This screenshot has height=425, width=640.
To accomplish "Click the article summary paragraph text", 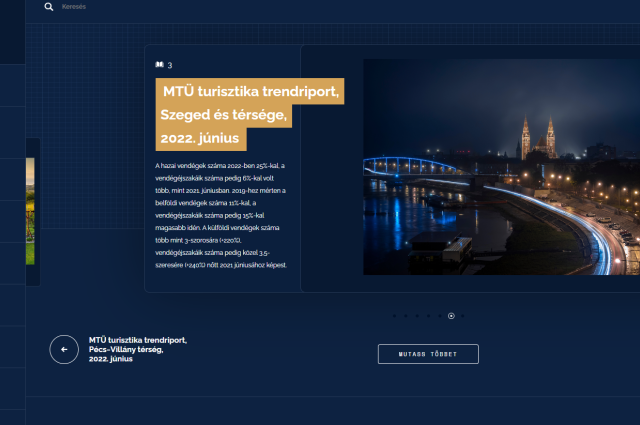I will (x=222, y=214).
